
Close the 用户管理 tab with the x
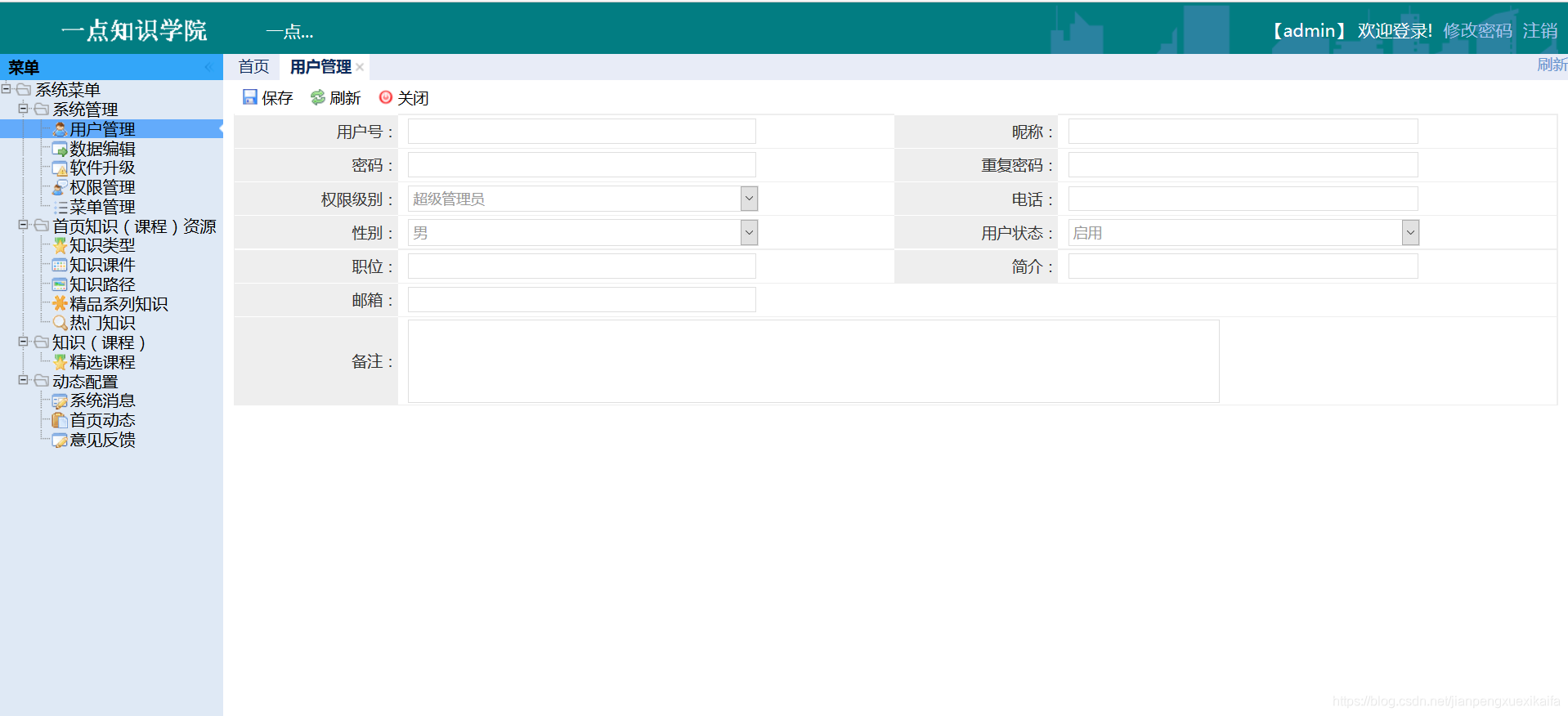(x=360, y=67)
